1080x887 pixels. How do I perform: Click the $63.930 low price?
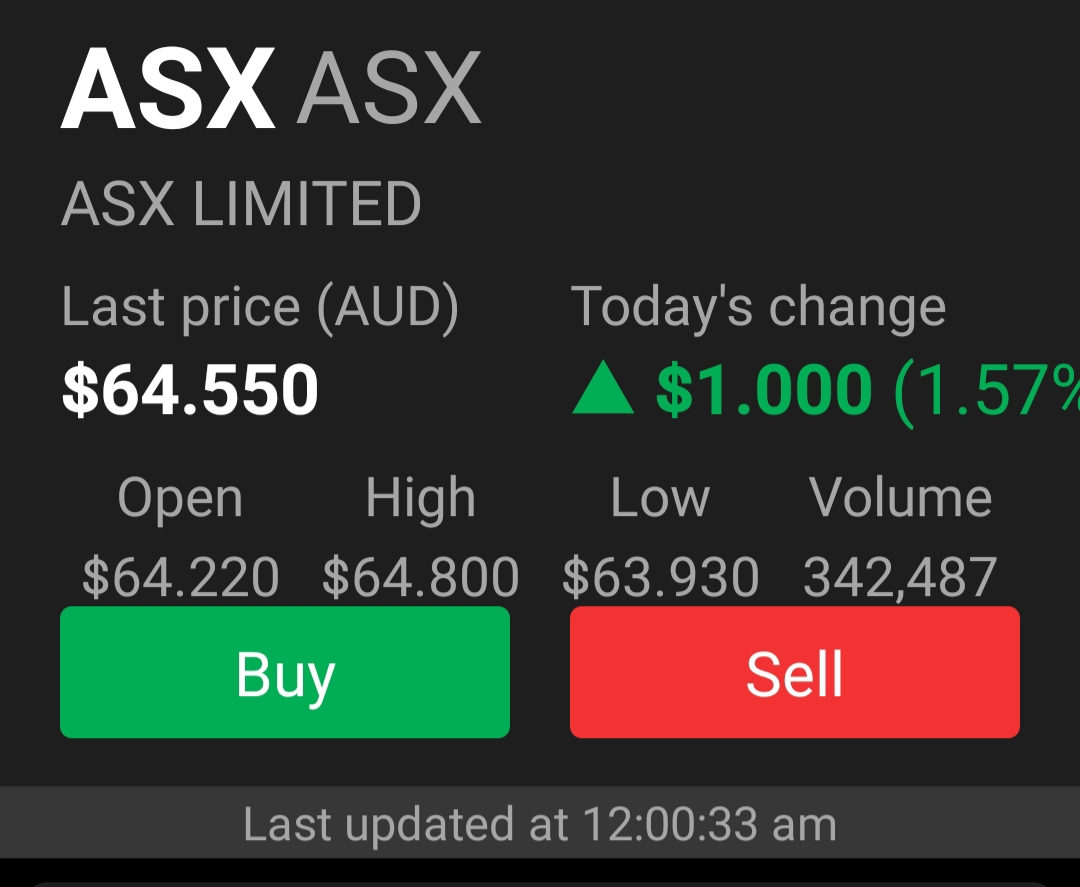(x=660, y=577)
